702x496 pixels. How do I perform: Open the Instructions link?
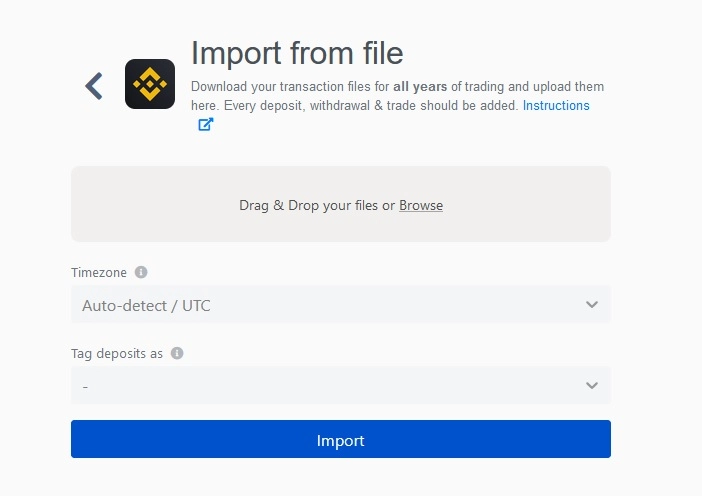coord(556,106)
